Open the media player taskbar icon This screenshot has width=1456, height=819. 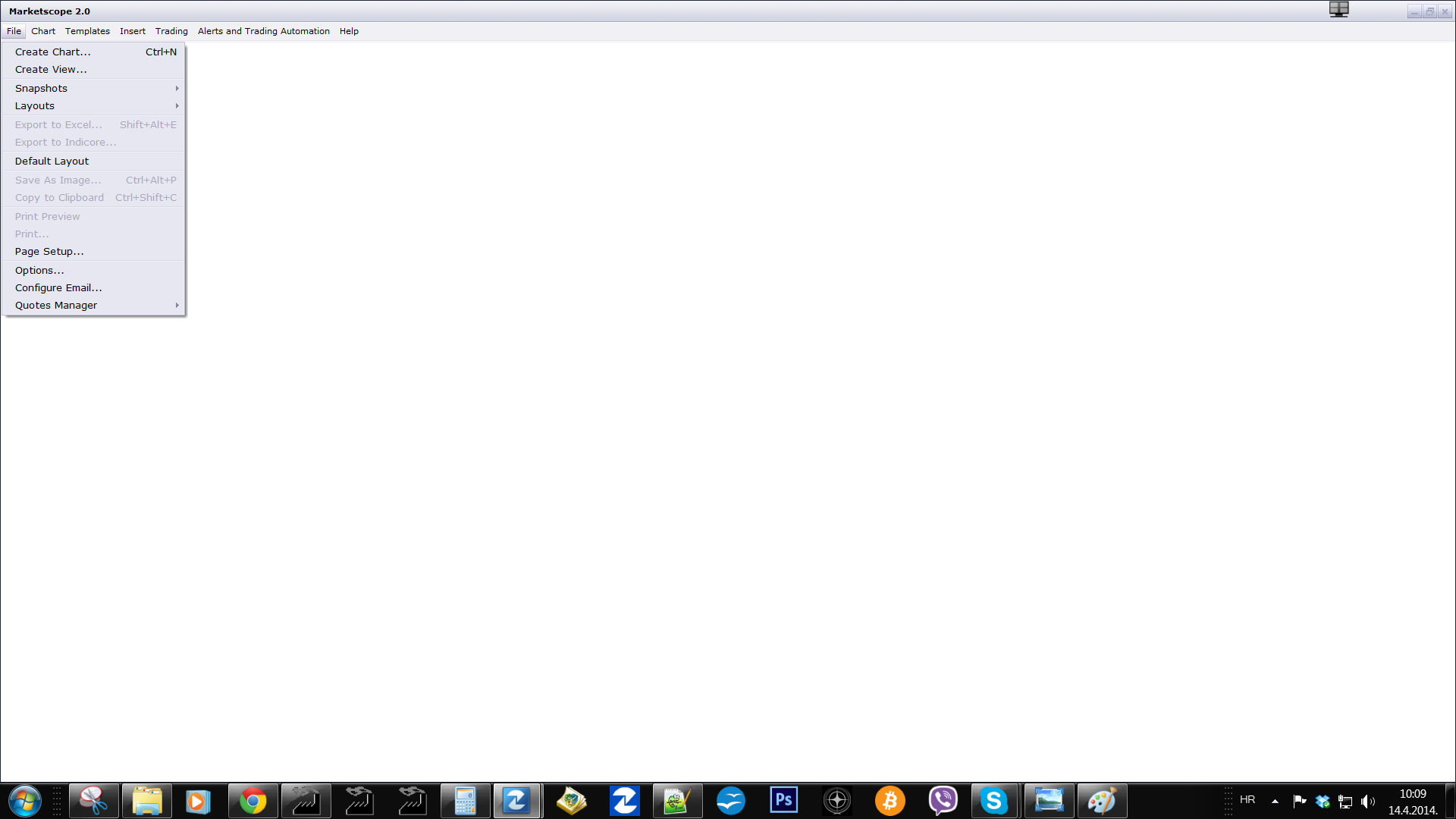197,801
